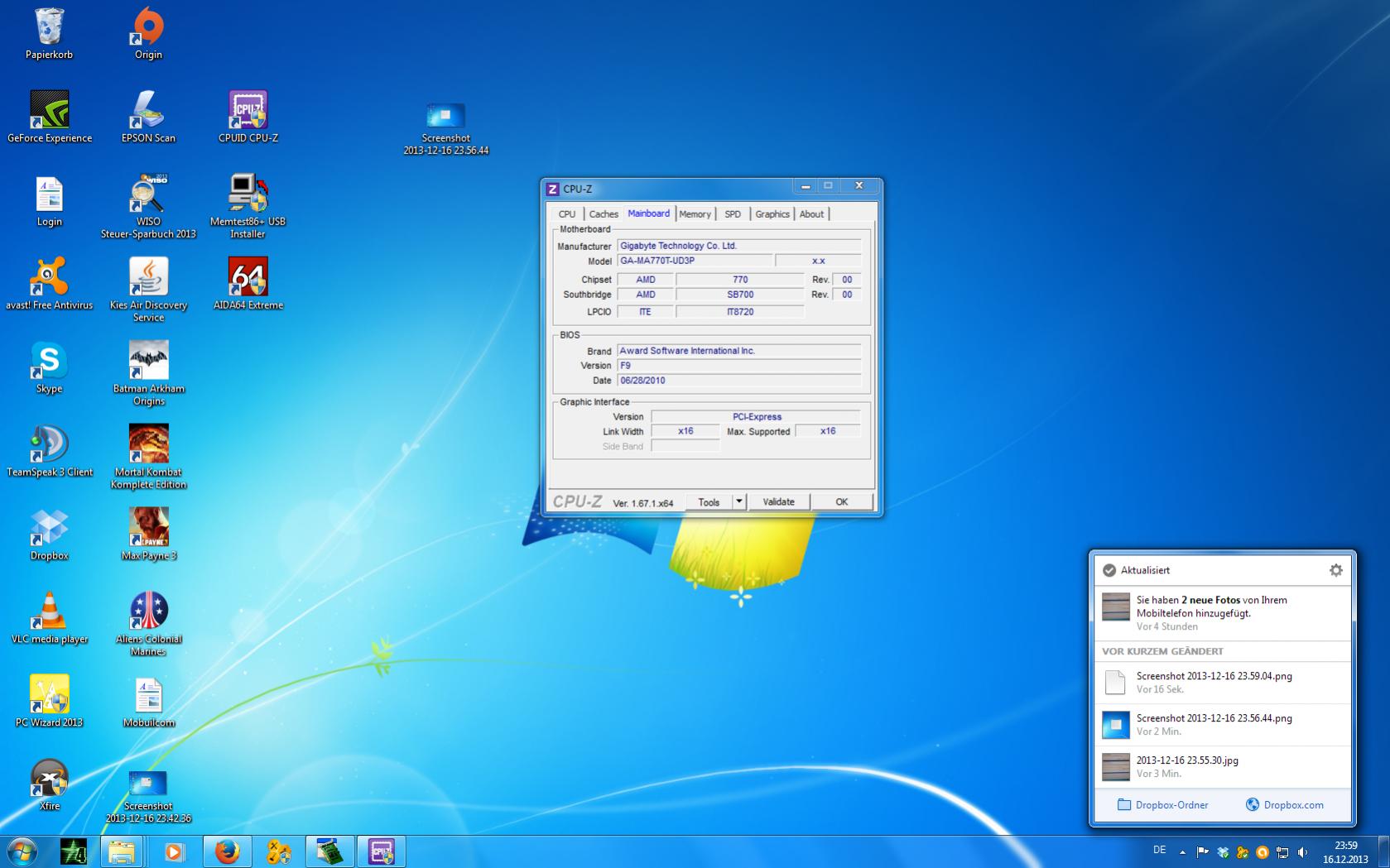Click the VLC media player icon
This screenshot has height=868, width=1390.
[x=50, y=618]
